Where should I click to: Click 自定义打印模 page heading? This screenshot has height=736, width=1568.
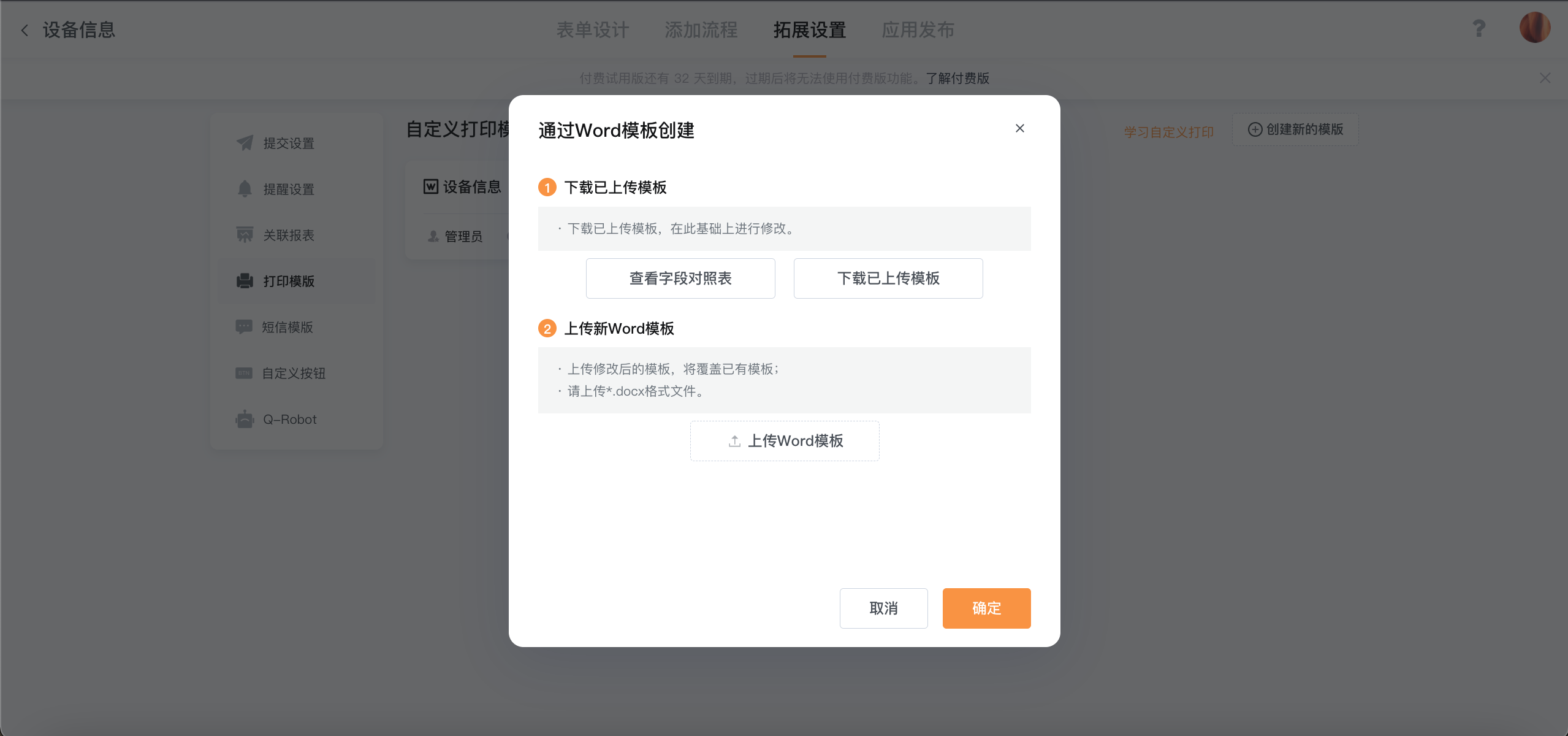pos(459,129)
